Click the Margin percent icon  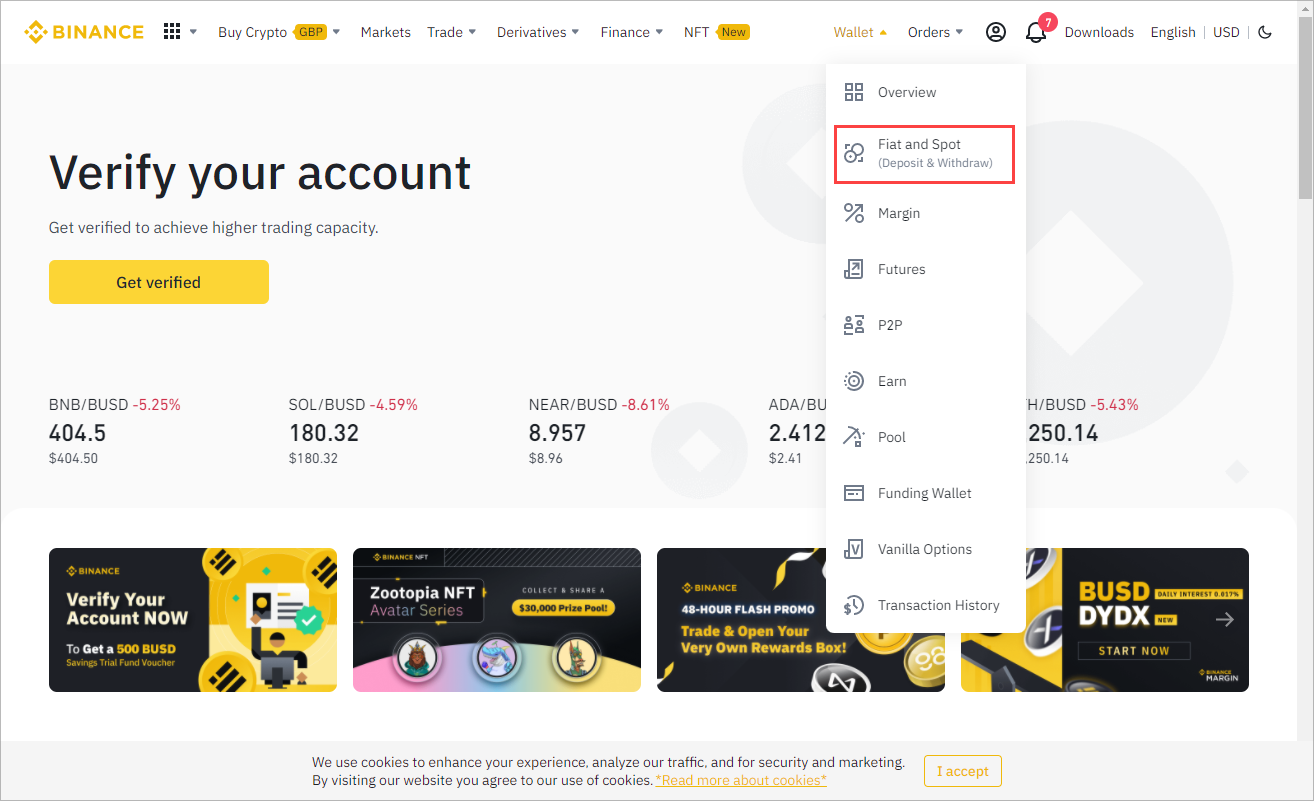(854, 213)
